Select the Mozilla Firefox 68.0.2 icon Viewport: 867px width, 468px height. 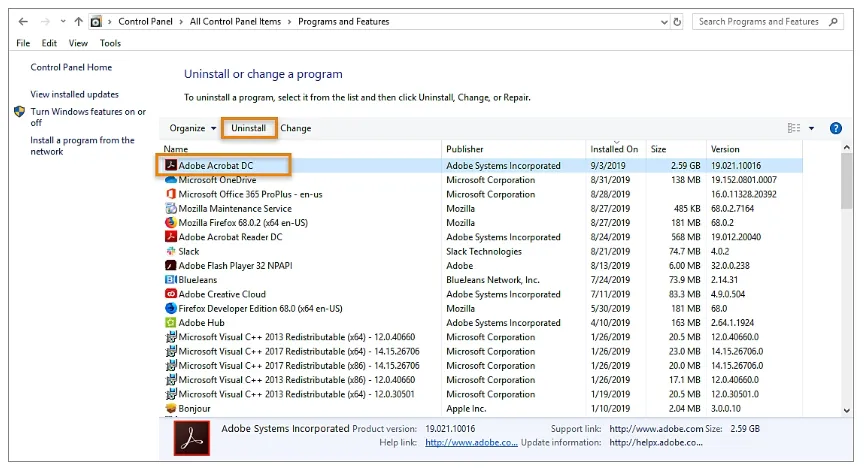point(171,222)
